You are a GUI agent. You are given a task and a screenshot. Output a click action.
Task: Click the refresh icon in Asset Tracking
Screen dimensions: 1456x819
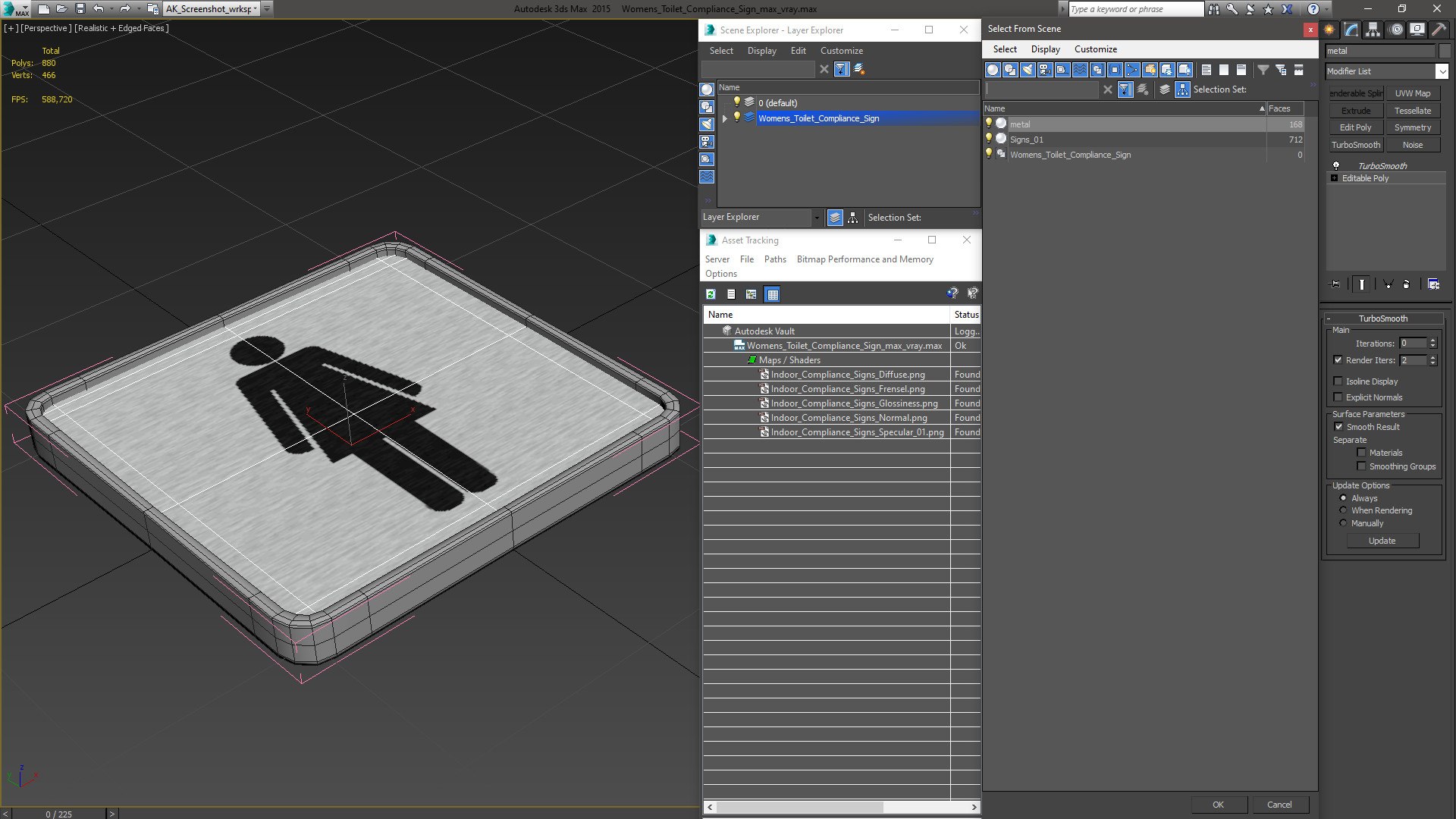coord(711,294)
